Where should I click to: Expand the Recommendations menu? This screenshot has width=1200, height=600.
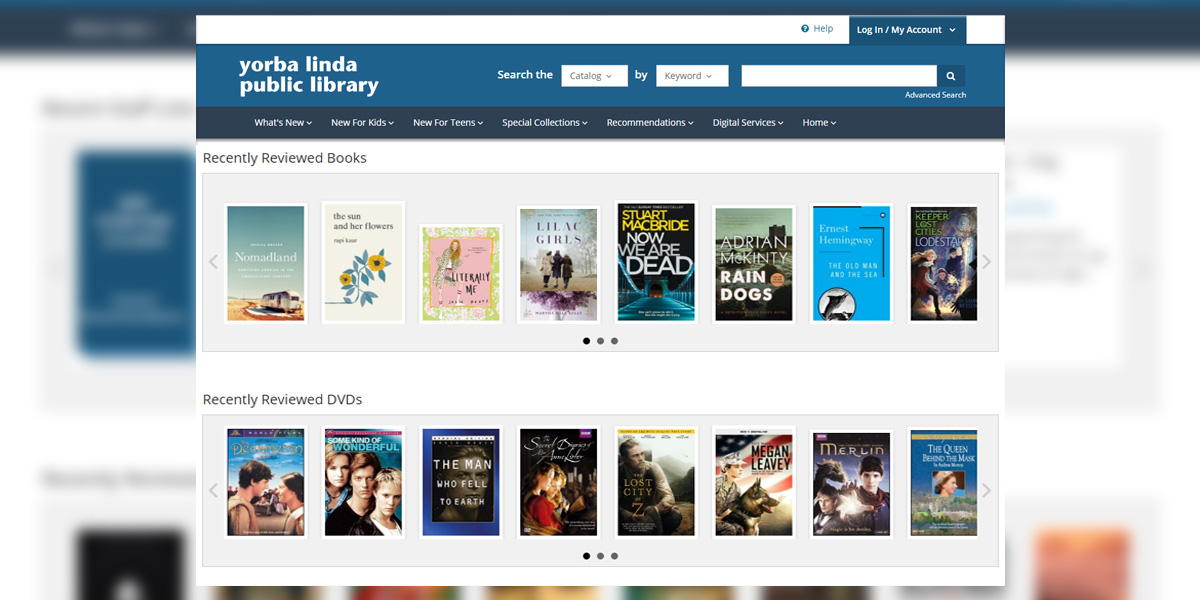point(650,123)
